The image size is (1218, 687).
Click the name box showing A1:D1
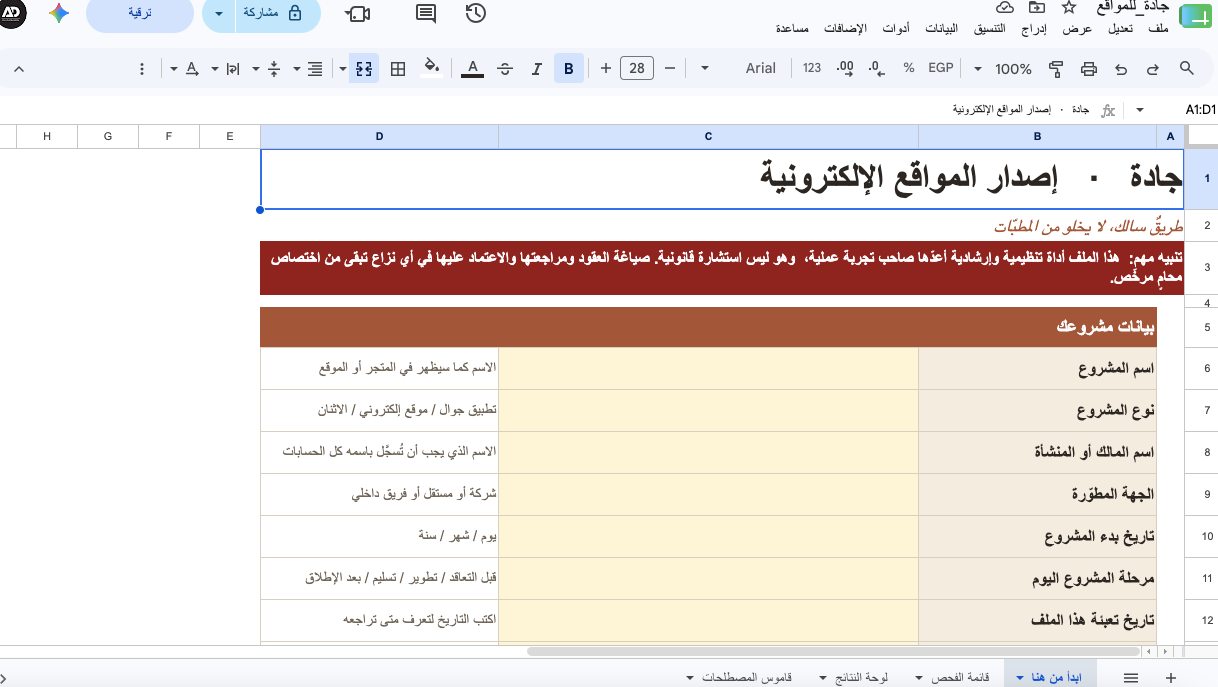1199,110
